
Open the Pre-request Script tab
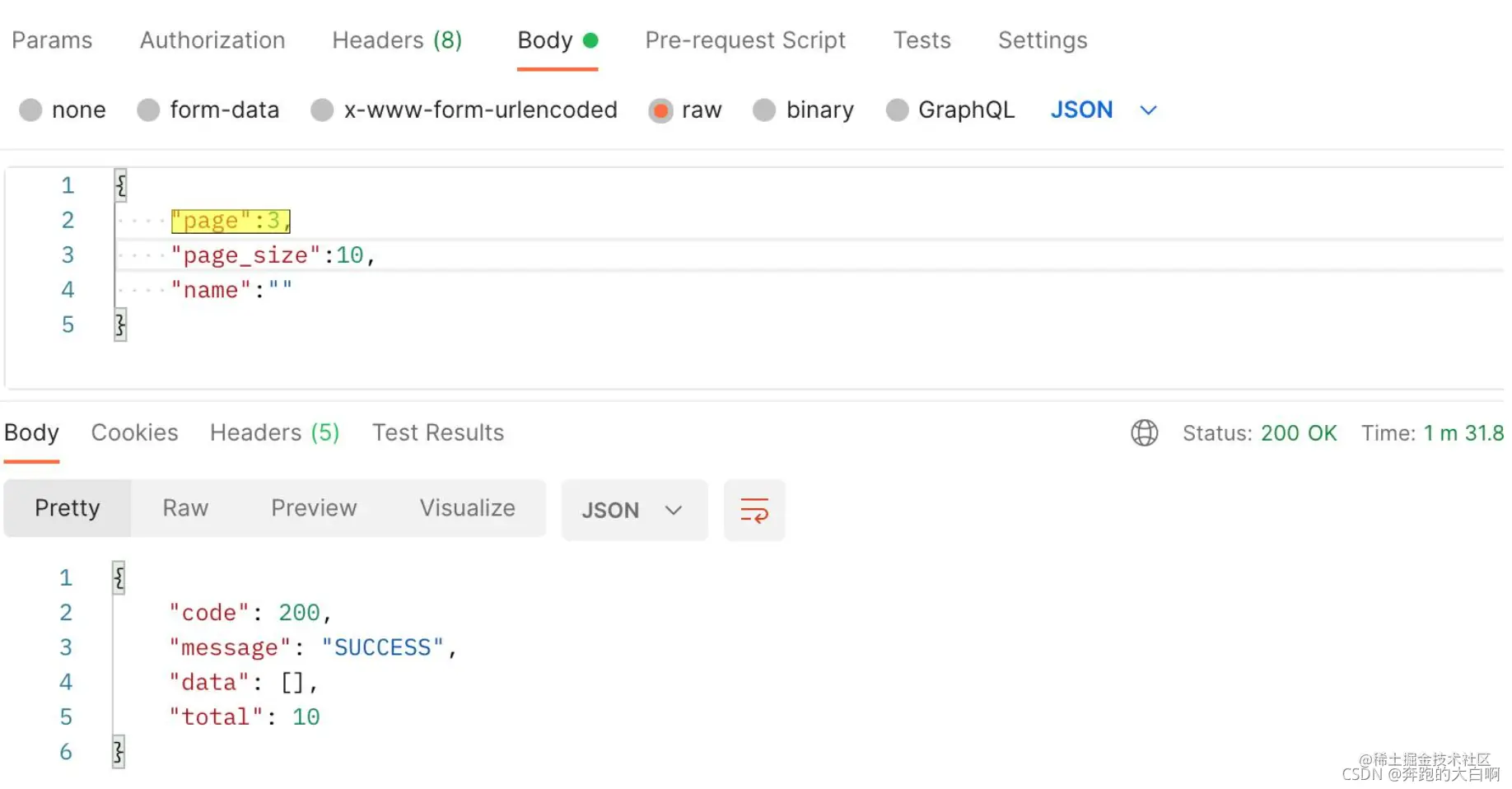coord(745,40)
